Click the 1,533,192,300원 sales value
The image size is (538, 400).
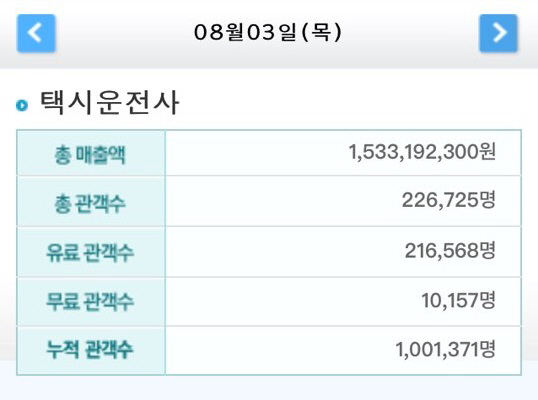pos(422,152)
